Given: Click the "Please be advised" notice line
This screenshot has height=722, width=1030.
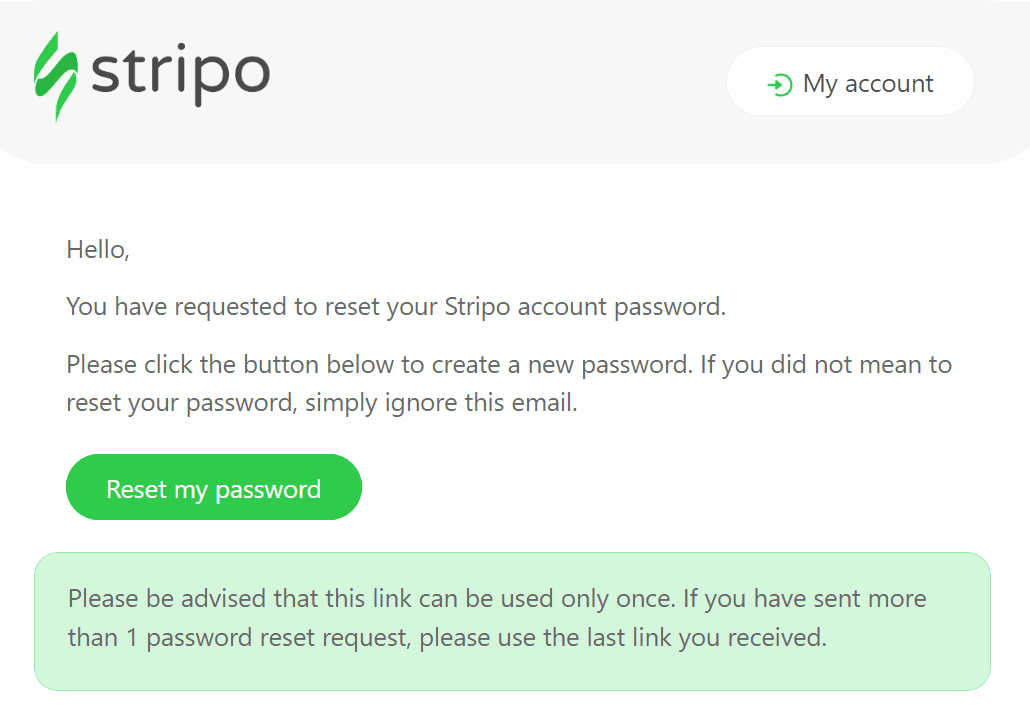Looking at the screenshot, I should [497, 598].
